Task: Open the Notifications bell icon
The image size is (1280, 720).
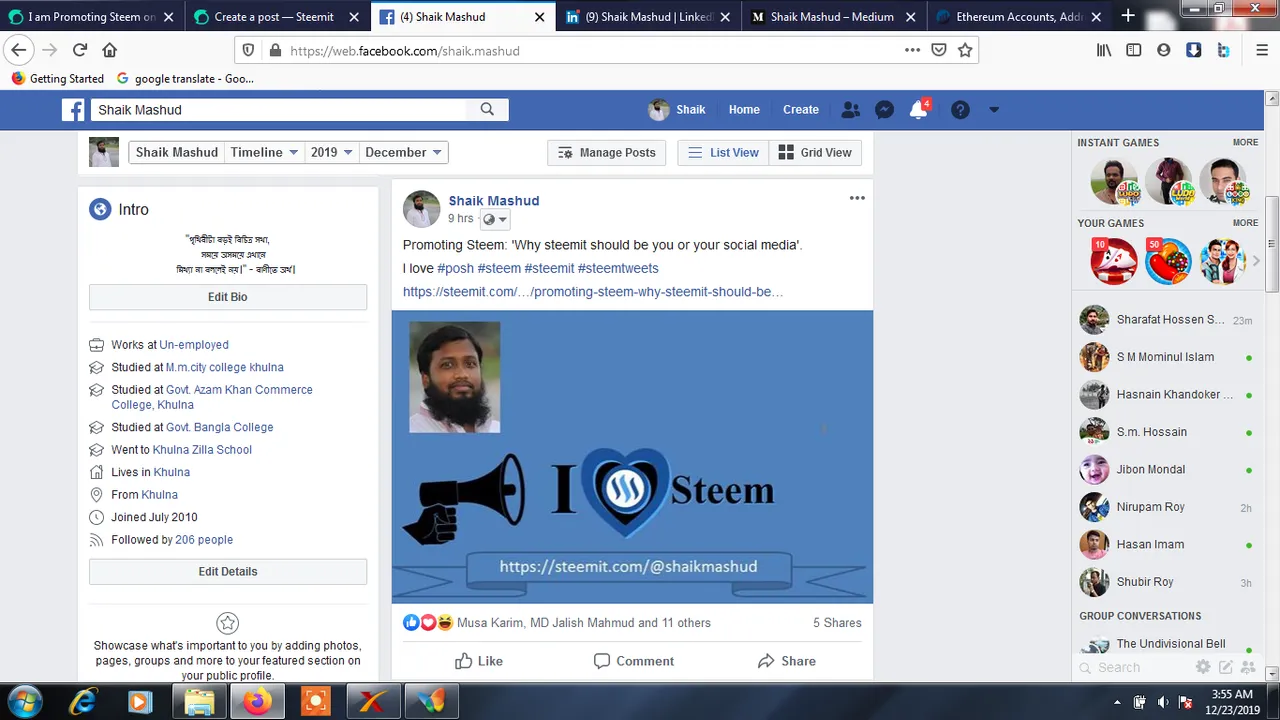Action: click(918, 110)
